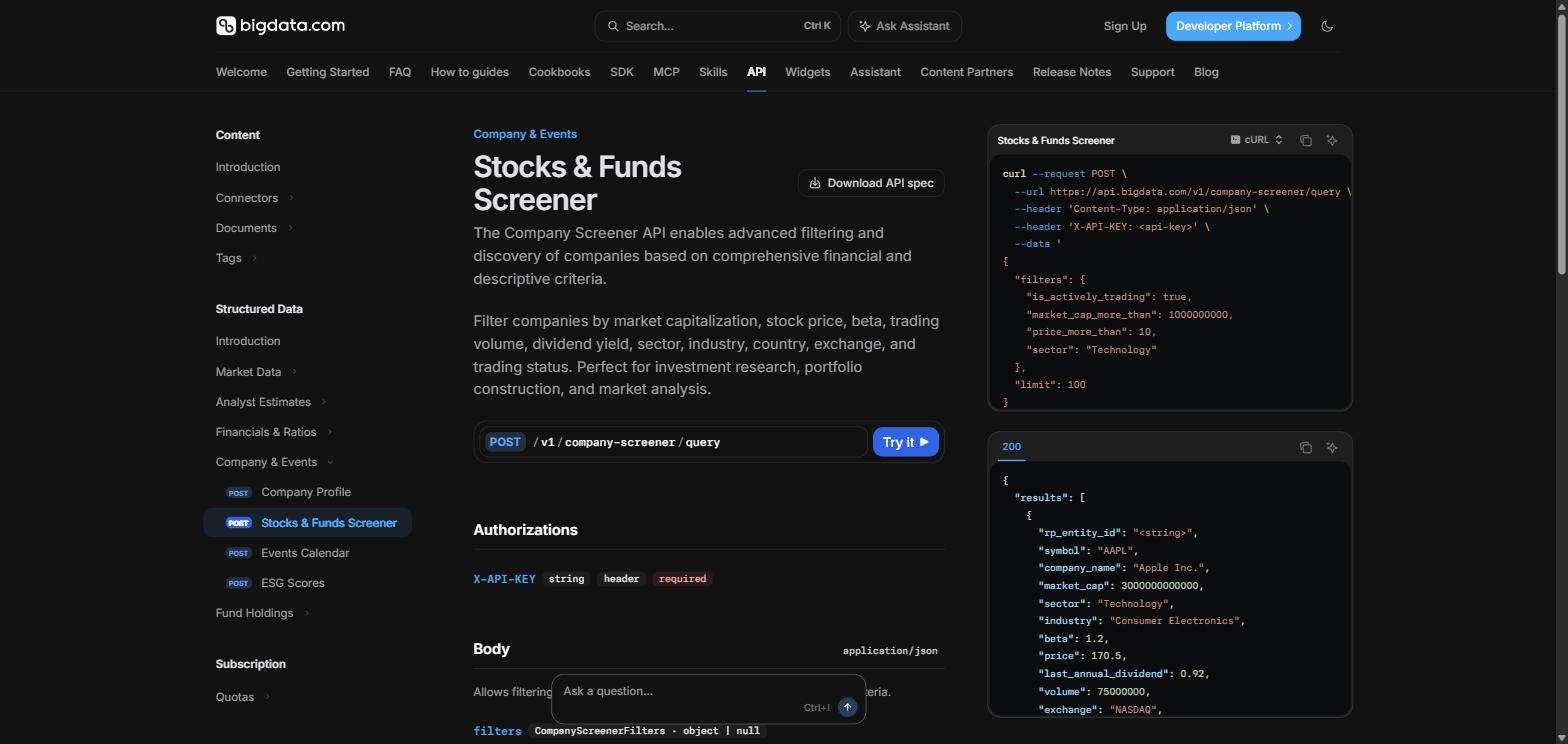The height and width of the screenshot is (744, 1568).
Task: Click the download icon in Download API spec
Action: [x=815, y=183]
